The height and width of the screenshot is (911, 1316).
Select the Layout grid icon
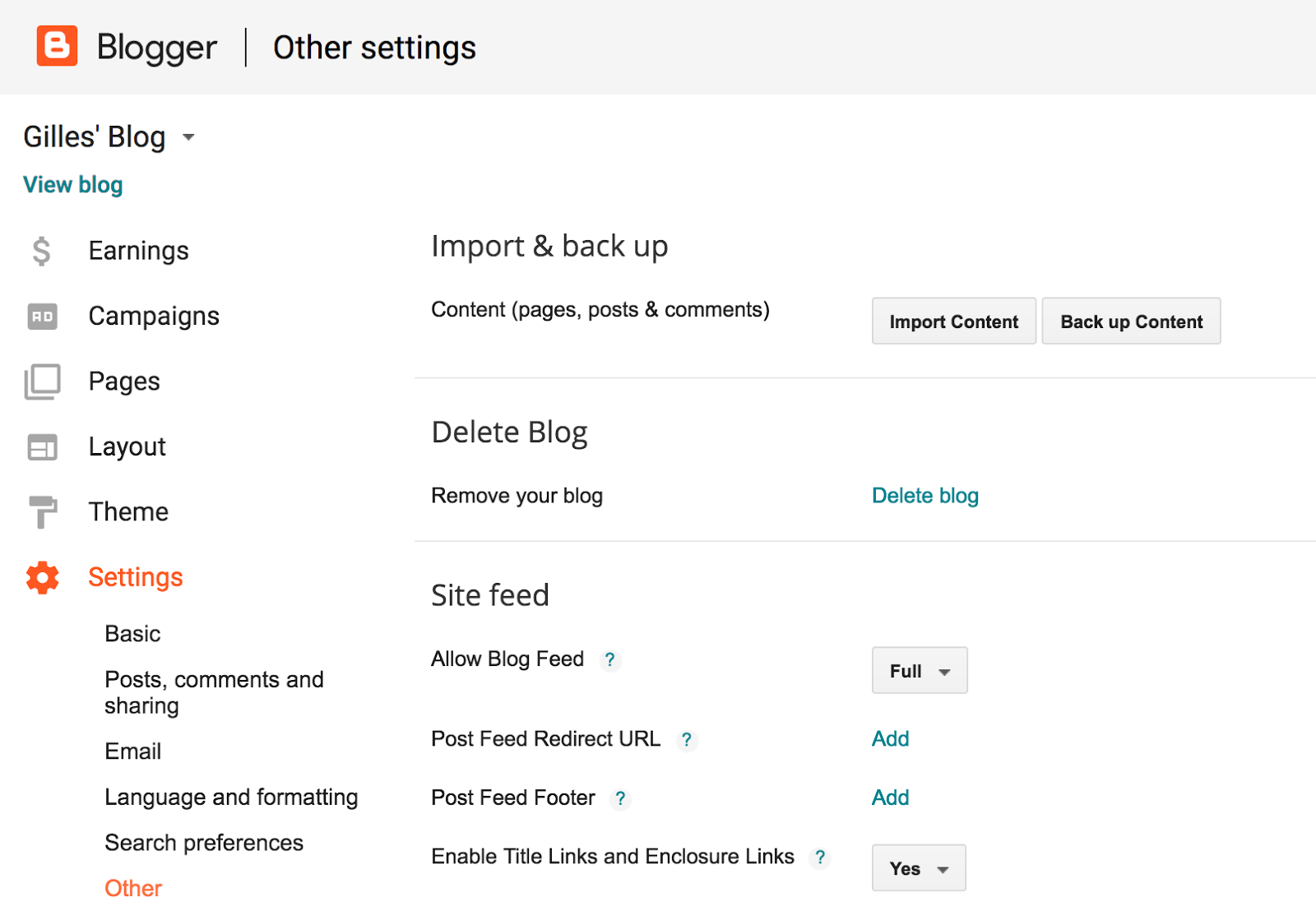coord(42,447)
